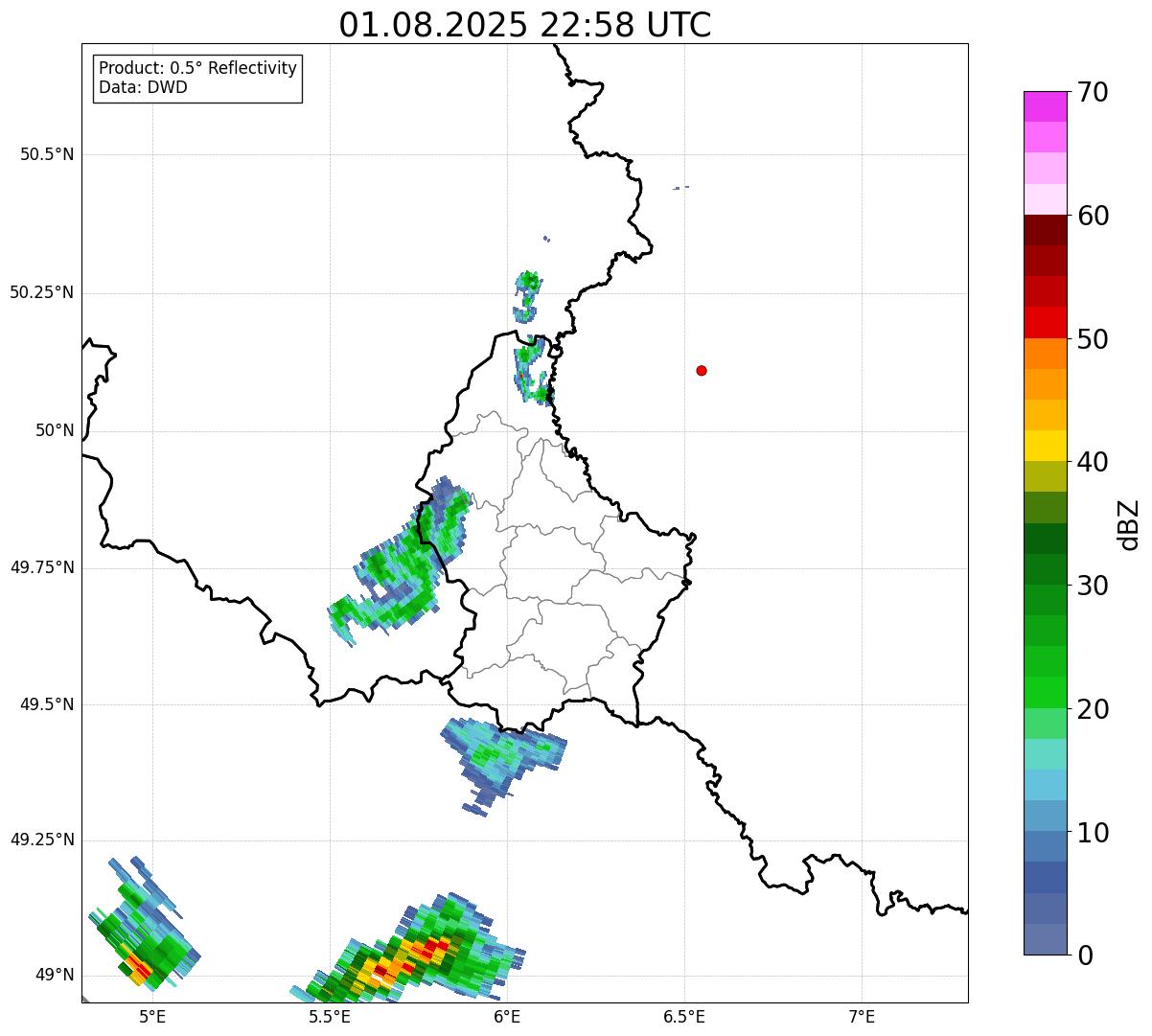Click the orange swatch just below 50 dBZ
Screen dimensions: 1152x1036
click(x=1045, y=354)
